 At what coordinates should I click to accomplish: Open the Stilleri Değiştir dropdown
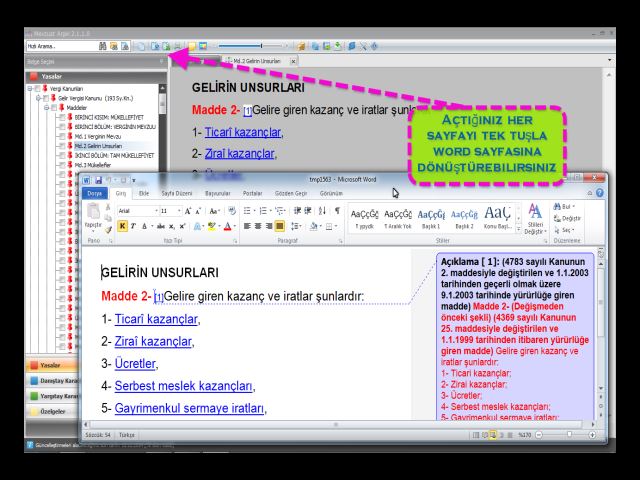[x=535, y=219]
